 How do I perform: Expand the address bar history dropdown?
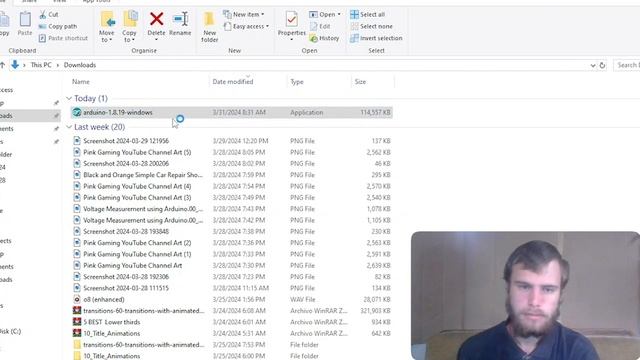coord(593,65)
